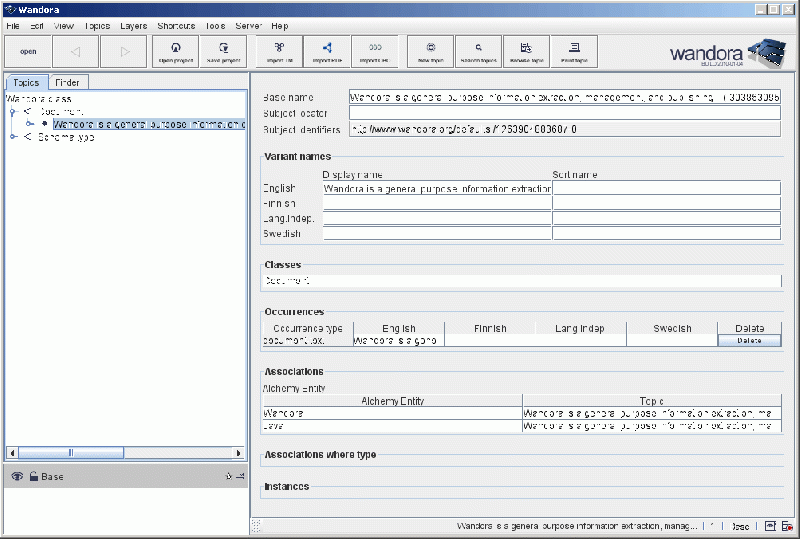800x539 pixels.
Task: Click the Rename topic toolbar icon
Action: [527, 52]
